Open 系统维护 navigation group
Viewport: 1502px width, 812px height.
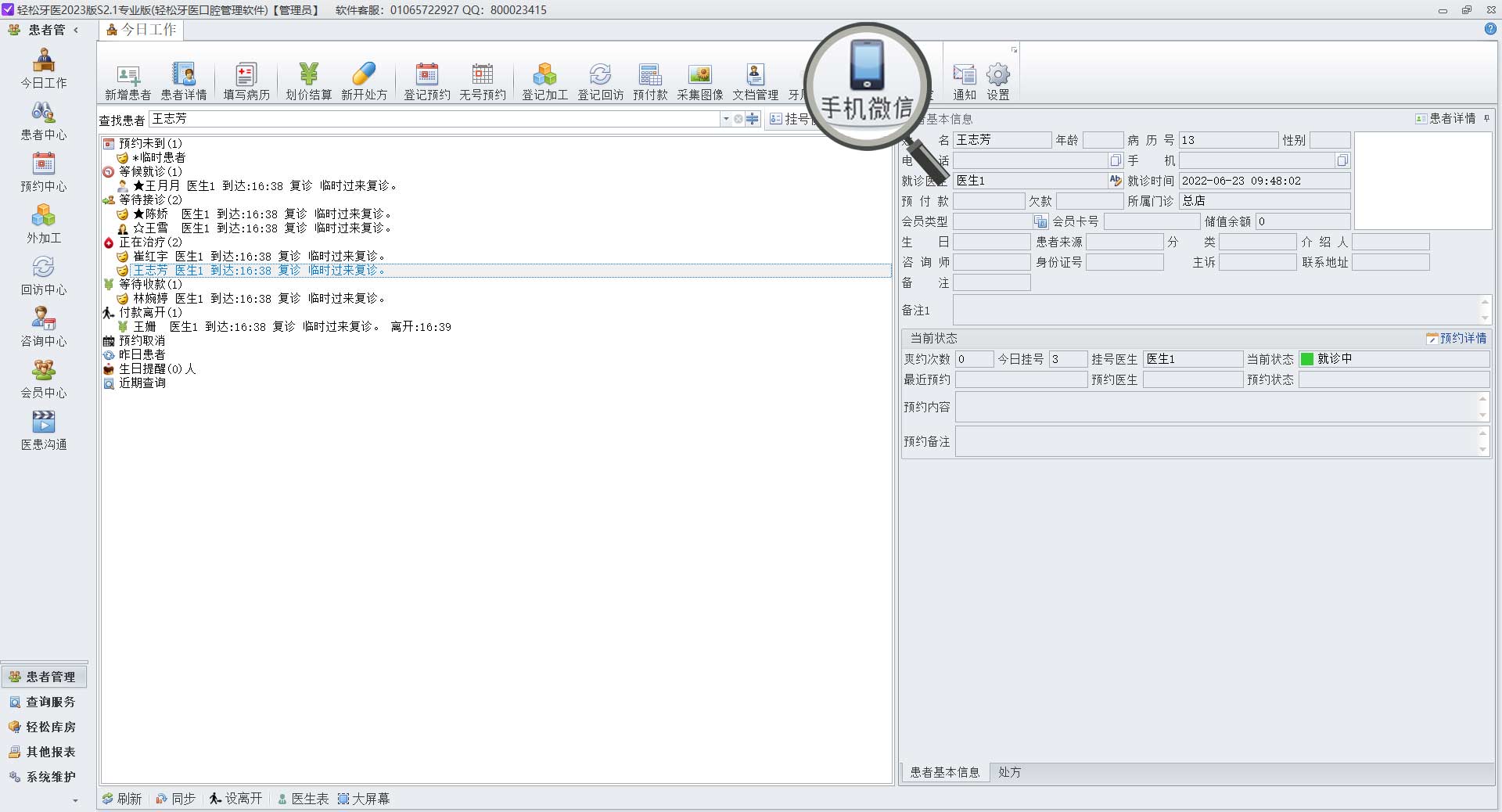44,777
